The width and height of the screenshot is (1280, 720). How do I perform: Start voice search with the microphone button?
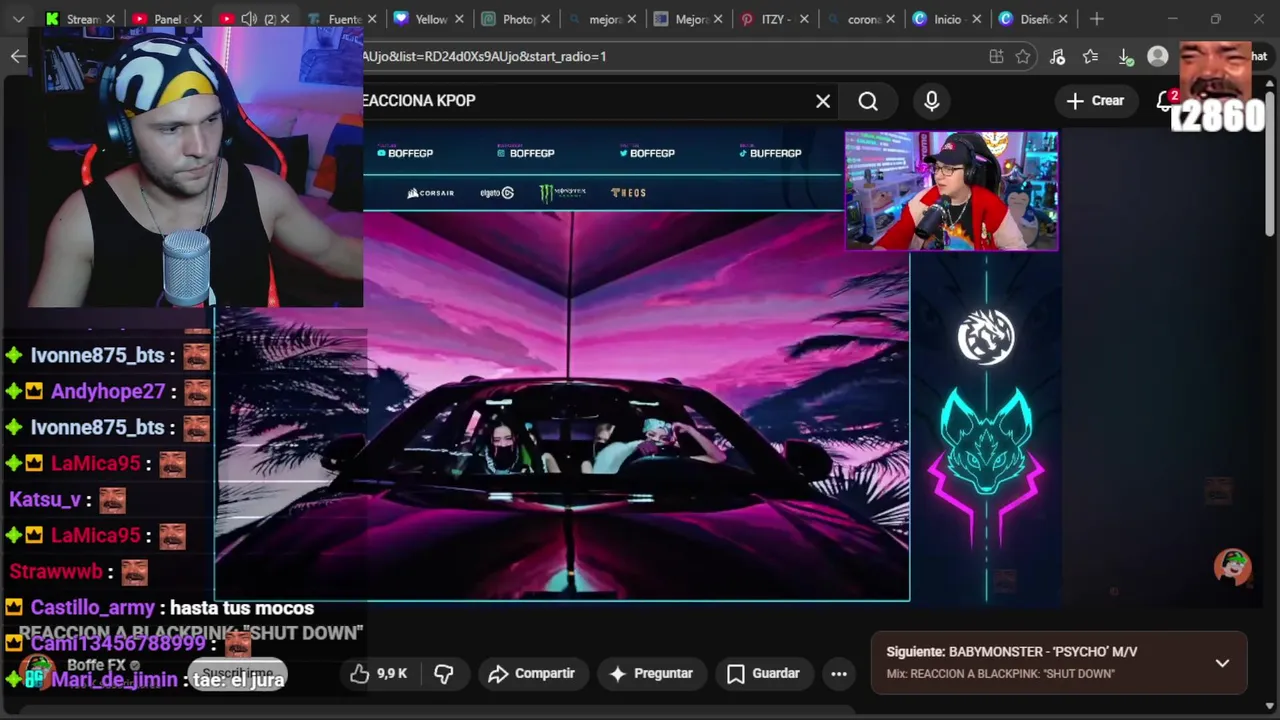931,101
